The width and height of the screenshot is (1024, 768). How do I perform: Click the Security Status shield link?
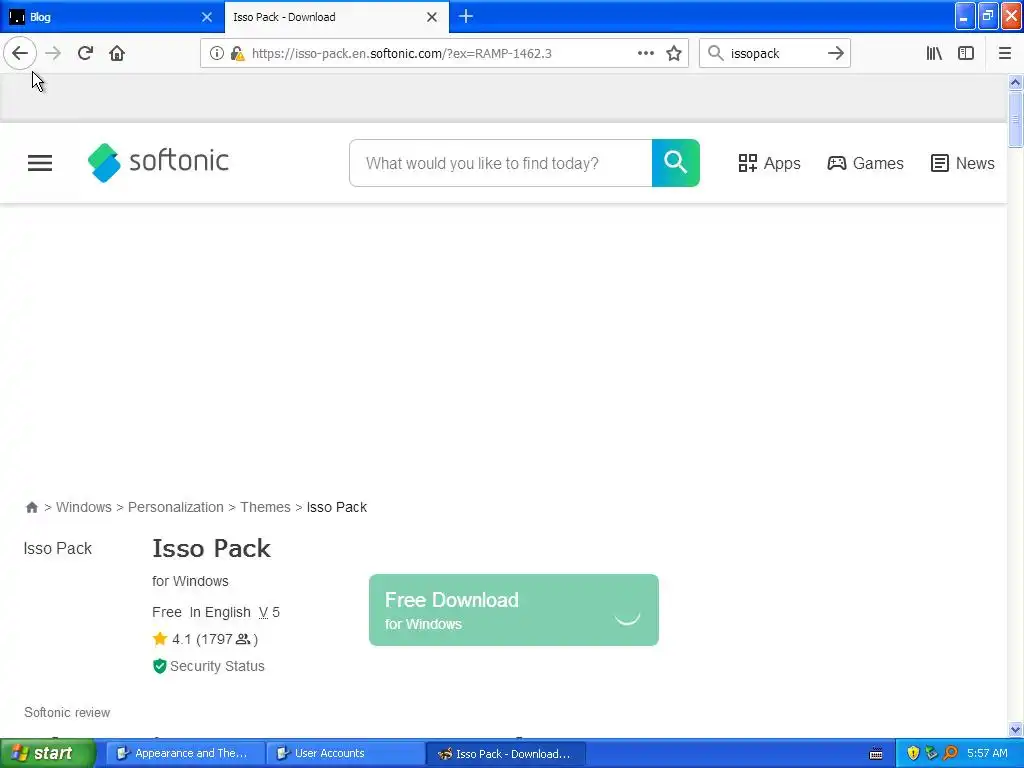pos(208,666)
